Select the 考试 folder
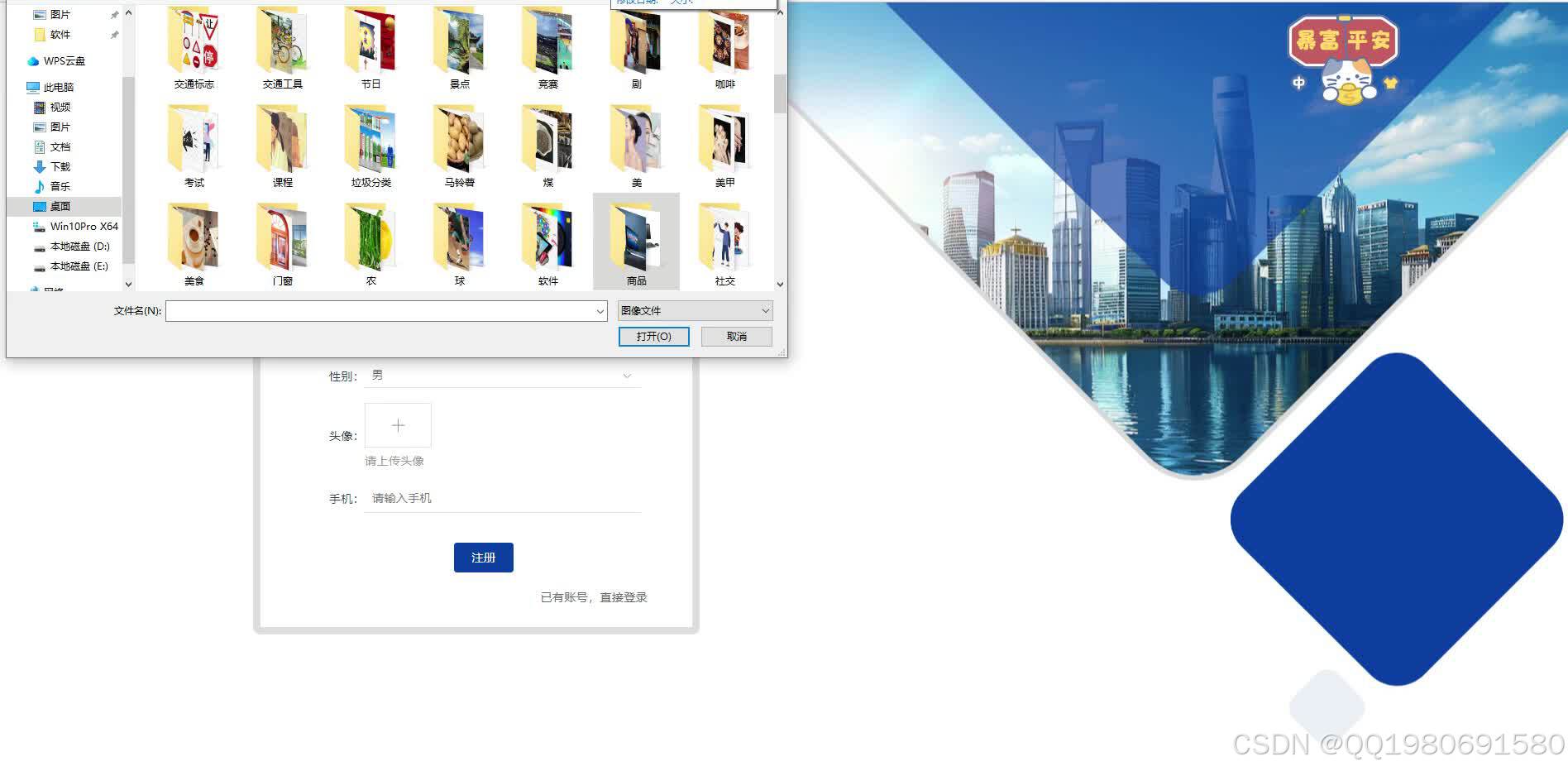This screenshot has height=771, width=1568. (x=194, y=145)
